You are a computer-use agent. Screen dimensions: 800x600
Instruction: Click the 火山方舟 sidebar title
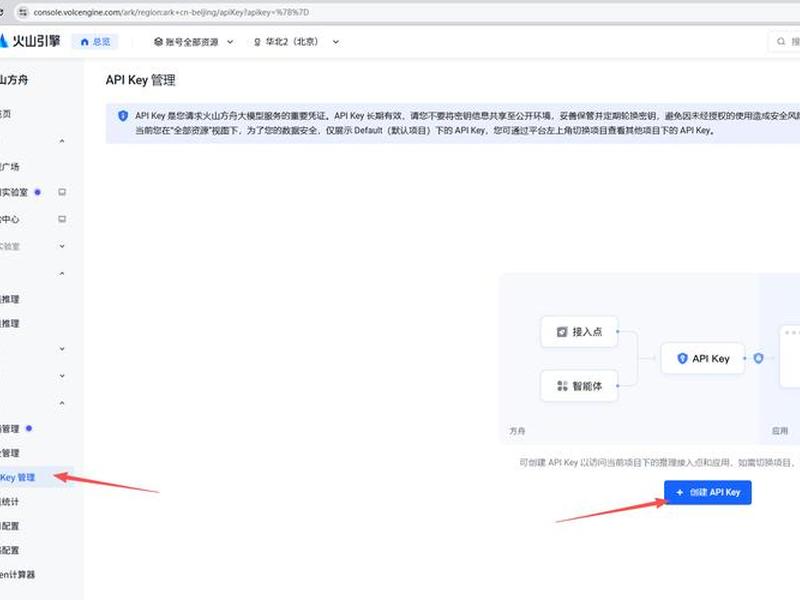coord(14,80)
